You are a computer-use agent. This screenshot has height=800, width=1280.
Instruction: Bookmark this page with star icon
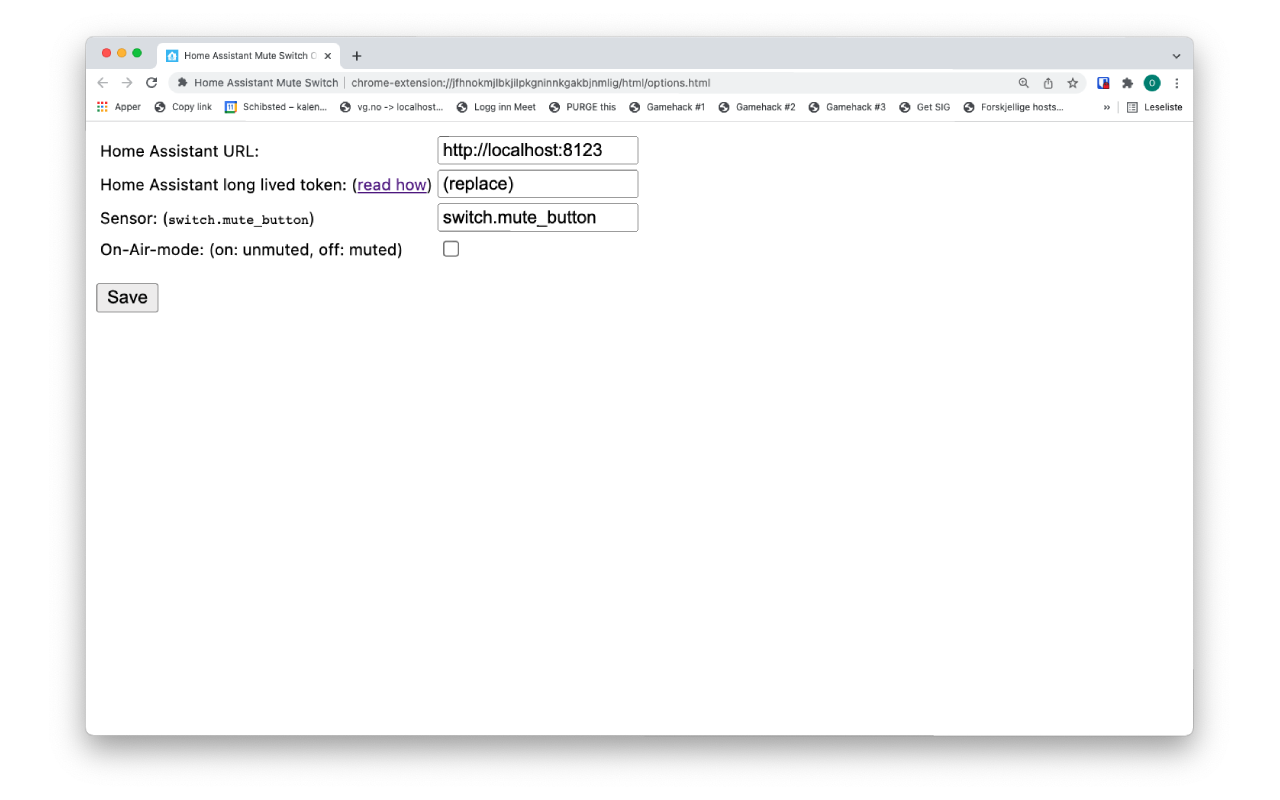tap(1073, 83)
